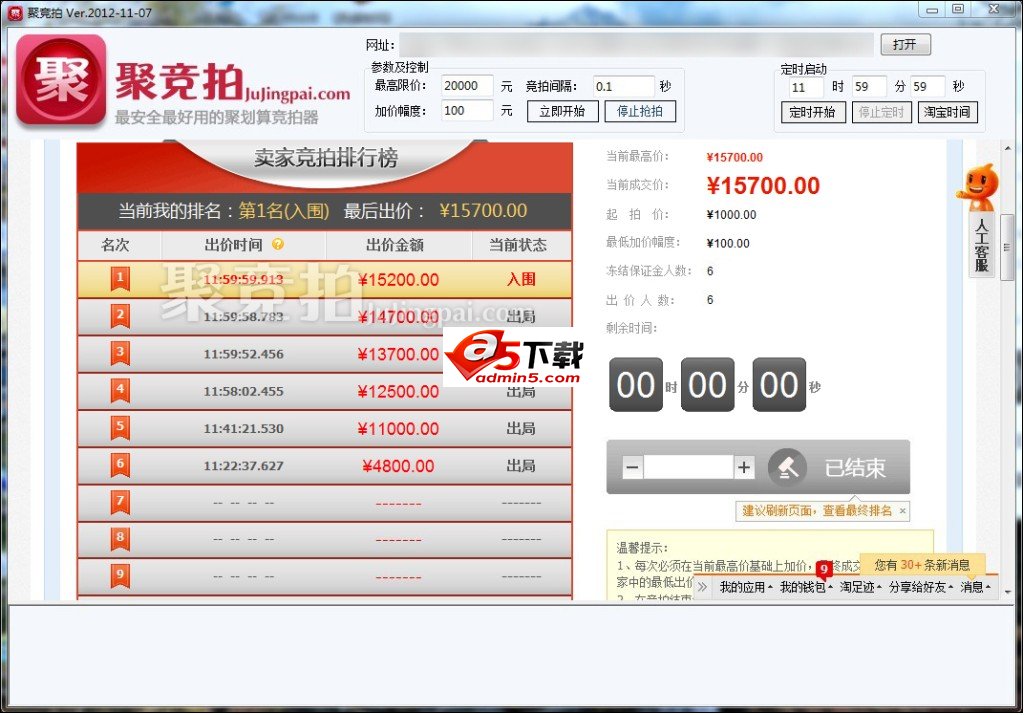Click bid time 11:59:52.456

(x=244, y=354)
